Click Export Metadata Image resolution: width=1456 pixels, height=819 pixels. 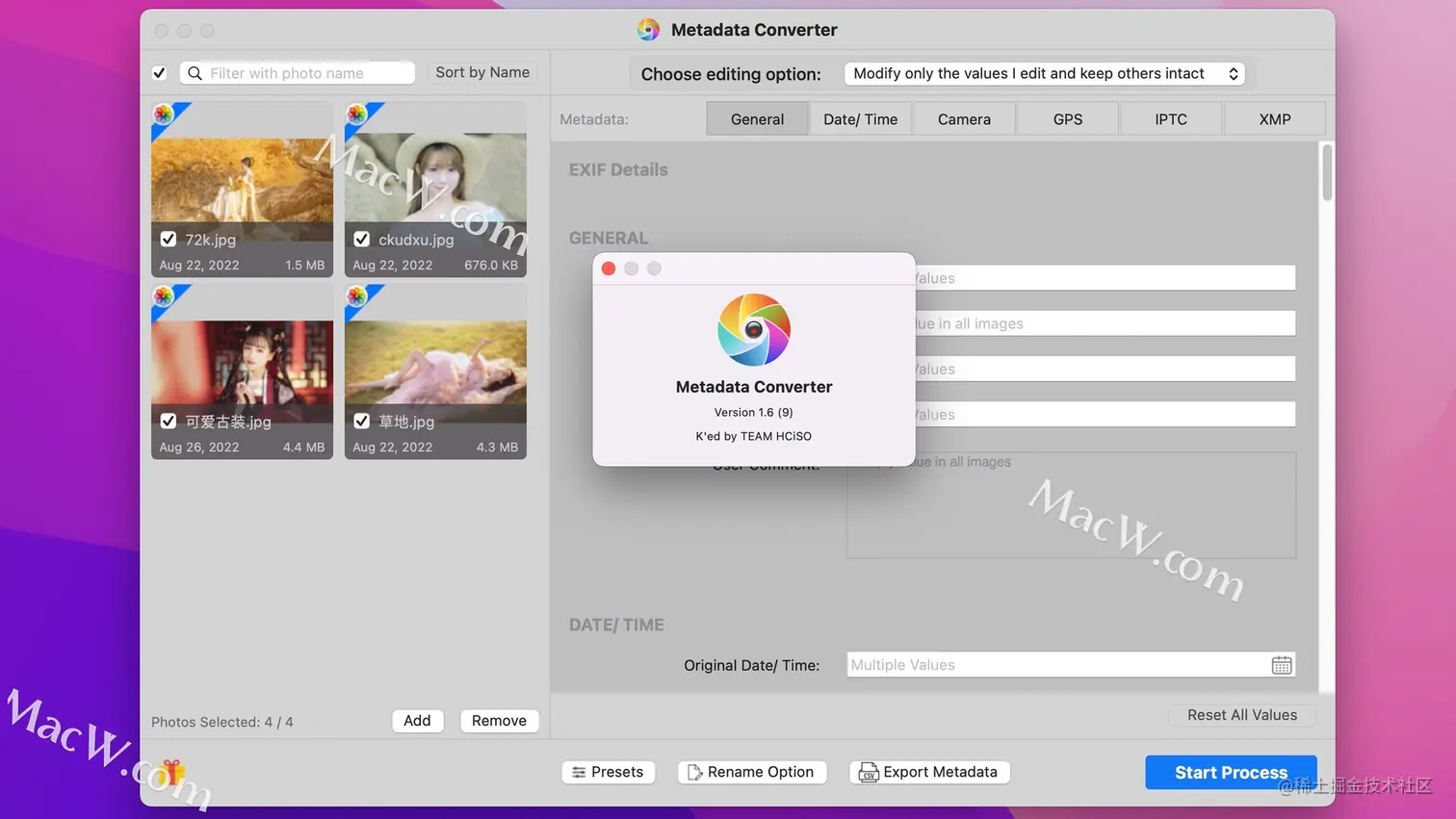point(929,772)
